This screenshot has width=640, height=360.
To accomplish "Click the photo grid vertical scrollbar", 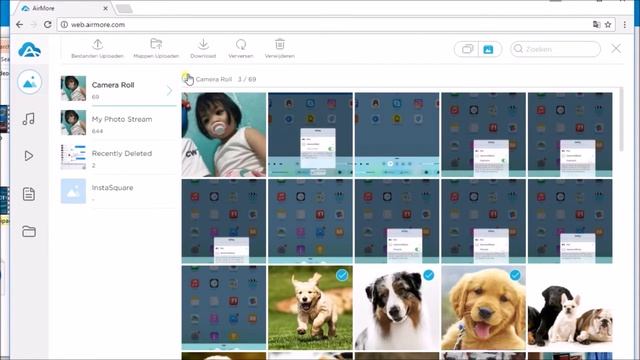I will pyautogui.click(x=621, y=119).
